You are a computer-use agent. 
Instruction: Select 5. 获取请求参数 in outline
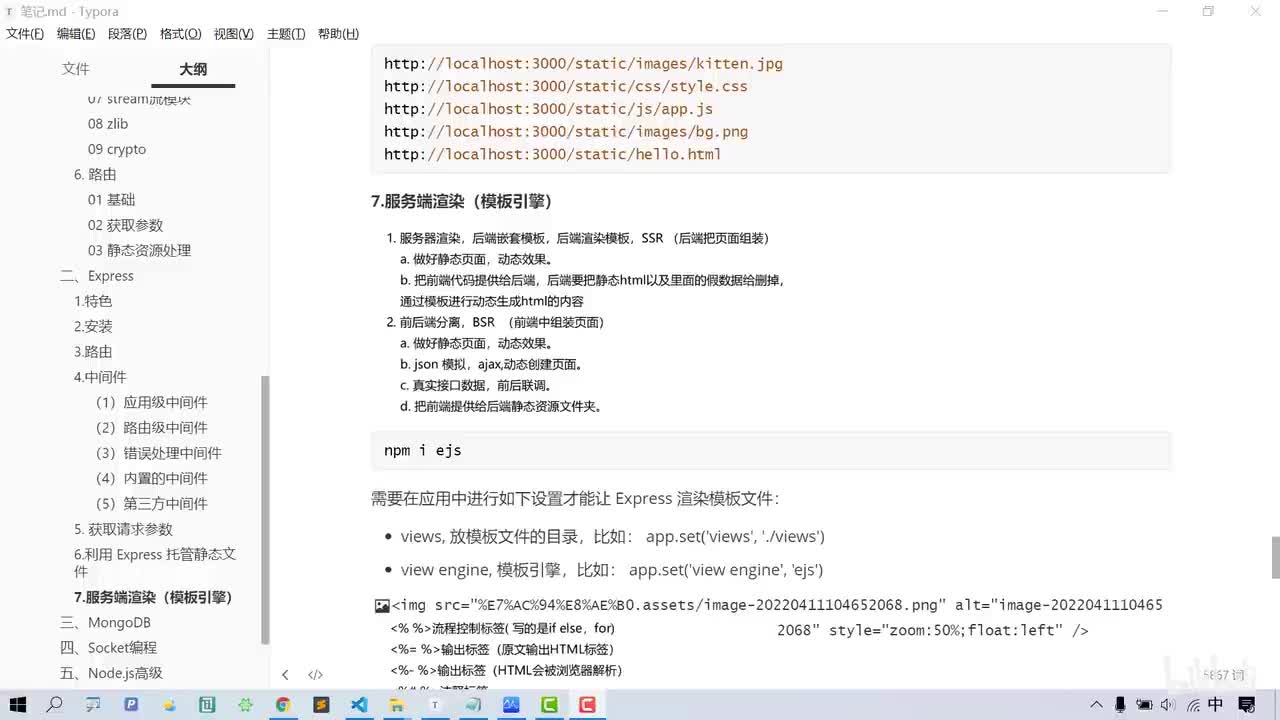click(x=123, y=529)
